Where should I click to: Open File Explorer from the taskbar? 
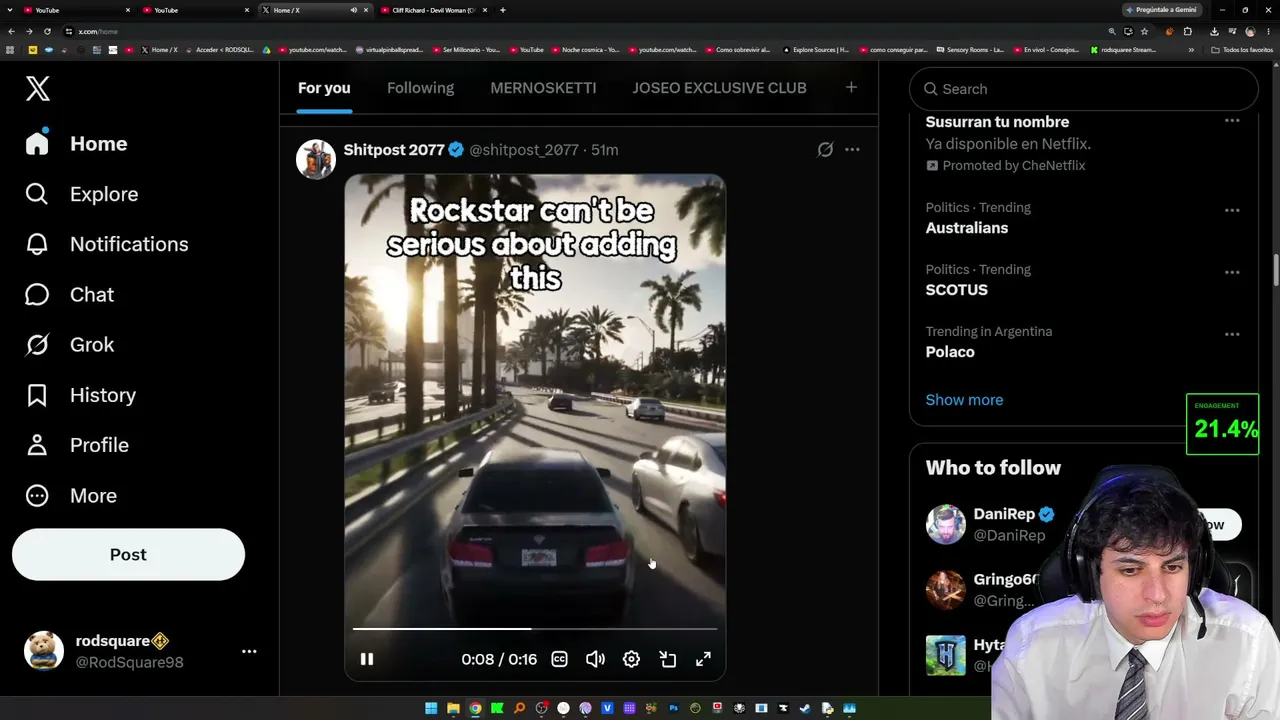tap(453, 708)
